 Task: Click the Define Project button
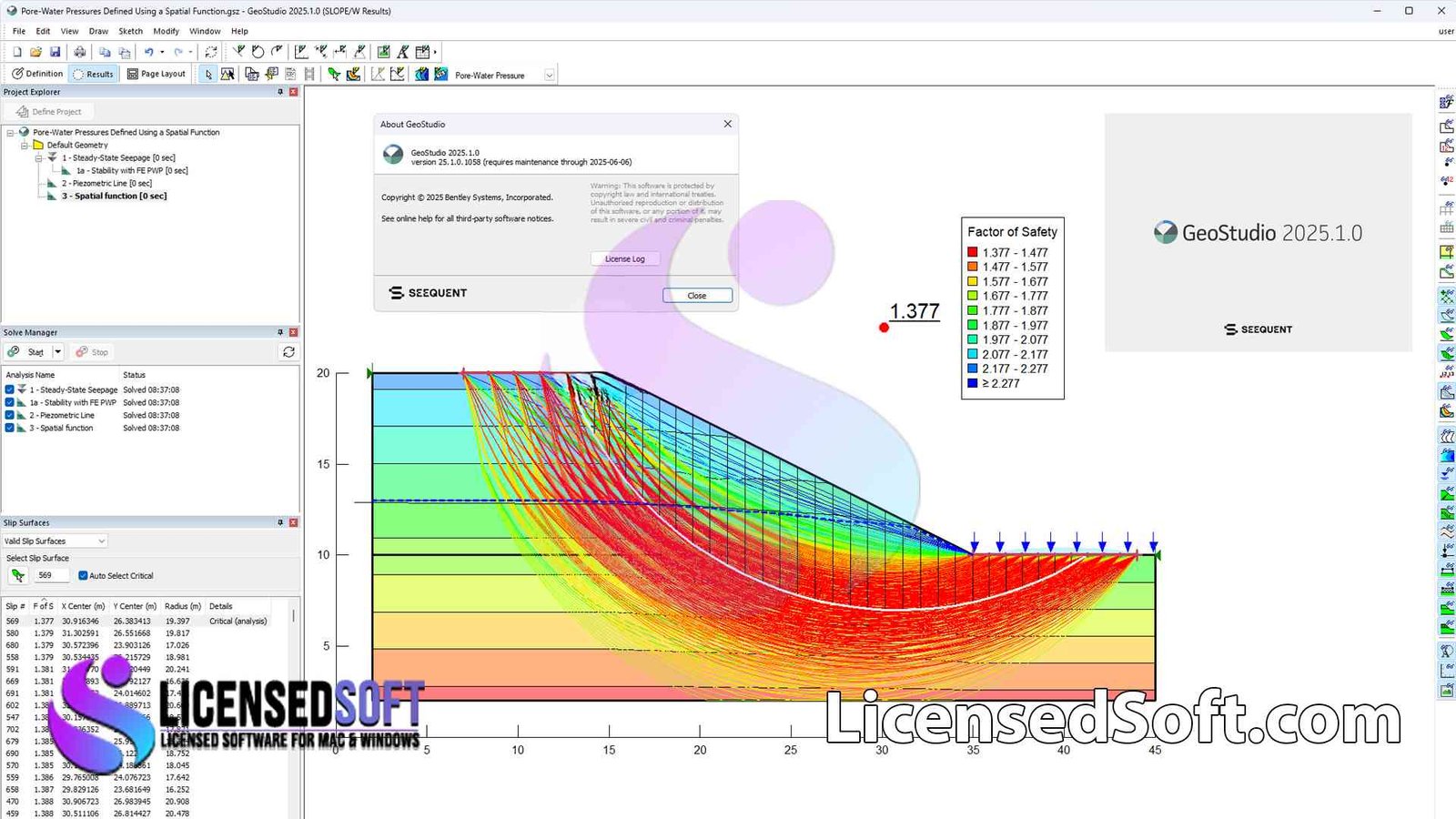click(49, 112)
